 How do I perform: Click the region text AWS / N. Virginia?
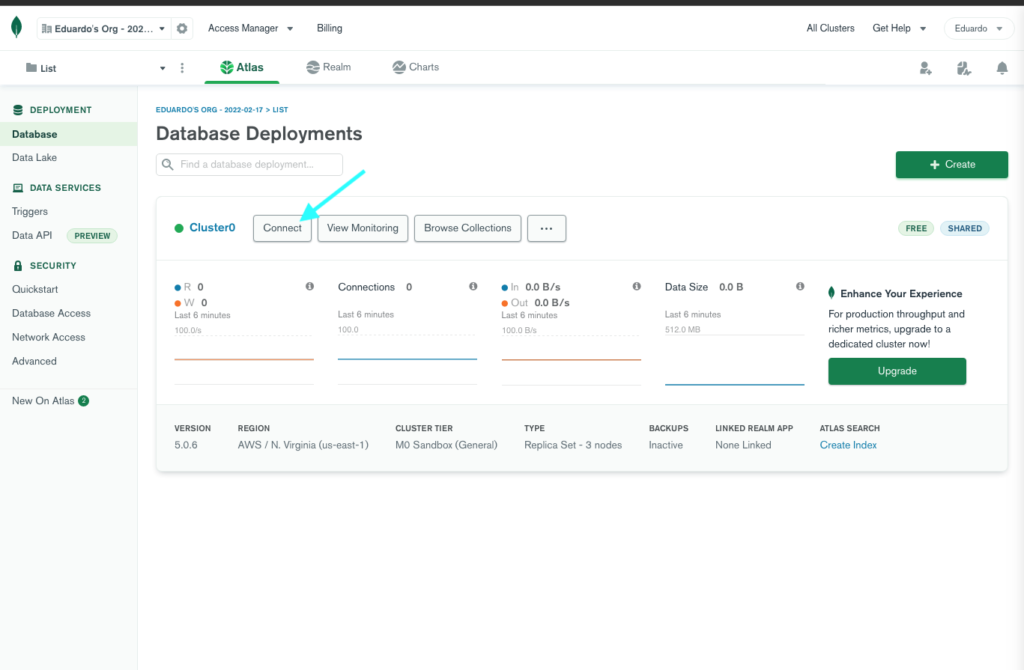(303, 445)
